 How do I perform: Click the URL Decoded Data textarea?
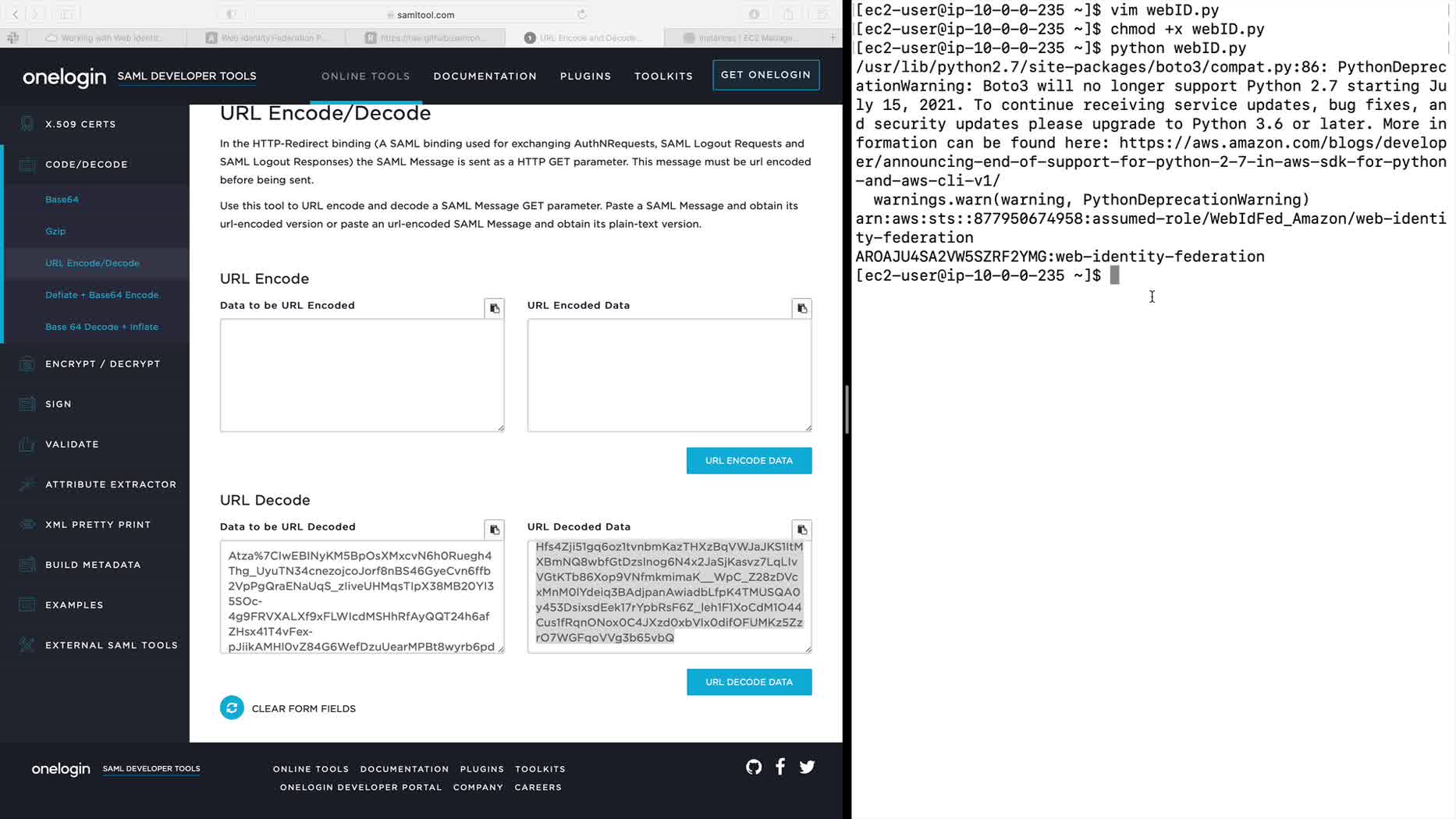669,597
